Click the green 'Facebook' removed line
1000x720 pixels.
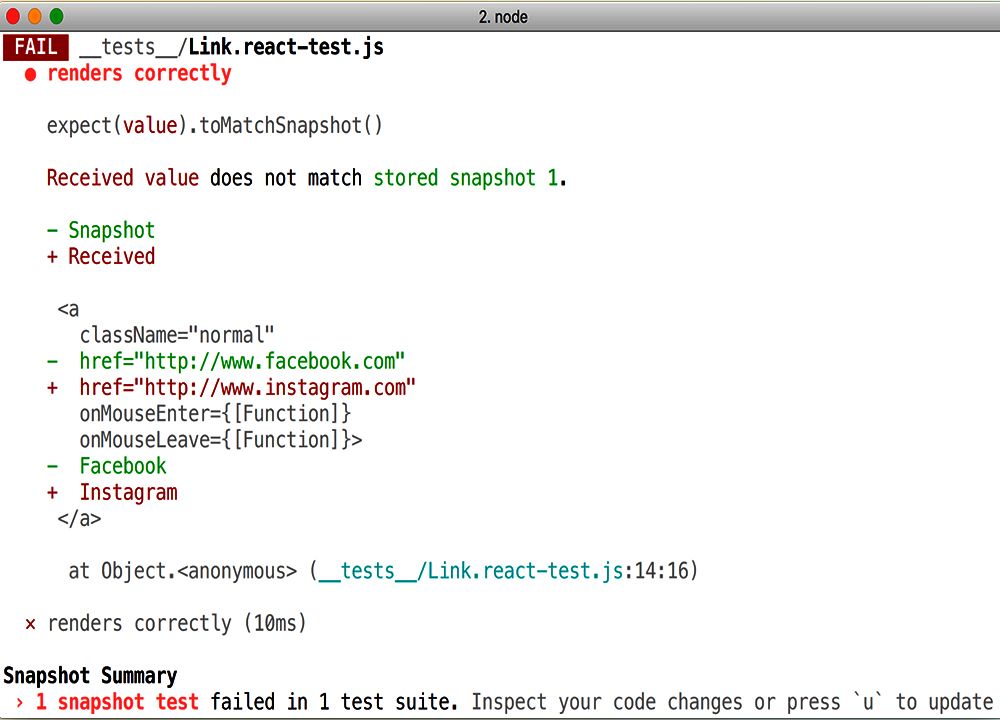tap(107, 466)
